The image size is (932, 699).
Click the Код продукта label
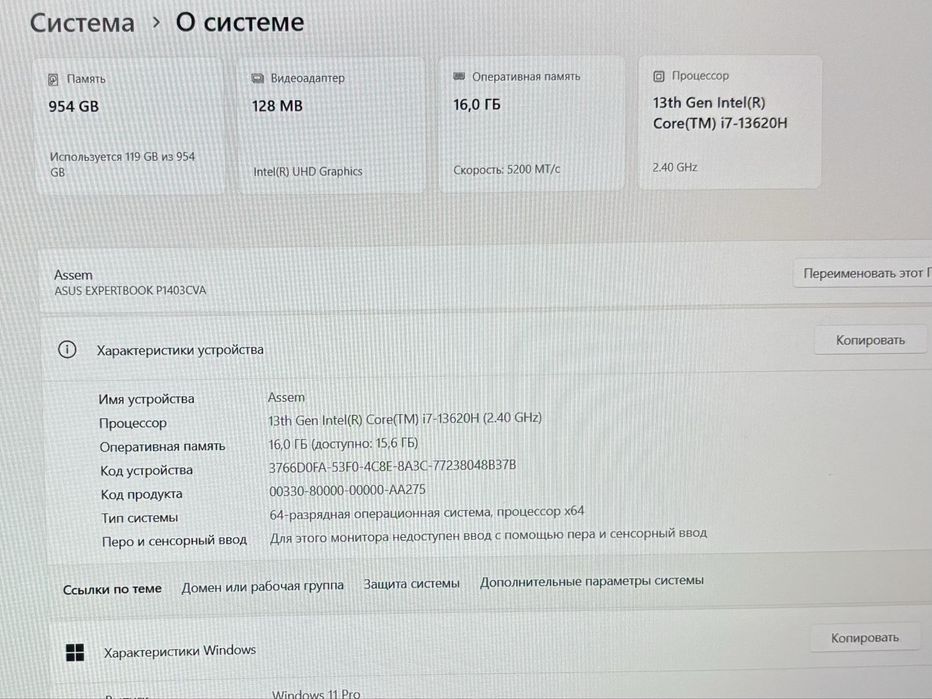(141, 494)
